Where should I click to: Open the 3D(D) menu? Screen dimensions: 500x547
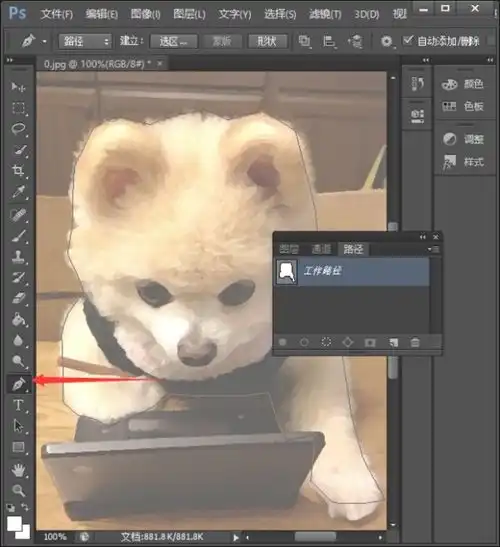pyautogui.click(x=367, y=14)
